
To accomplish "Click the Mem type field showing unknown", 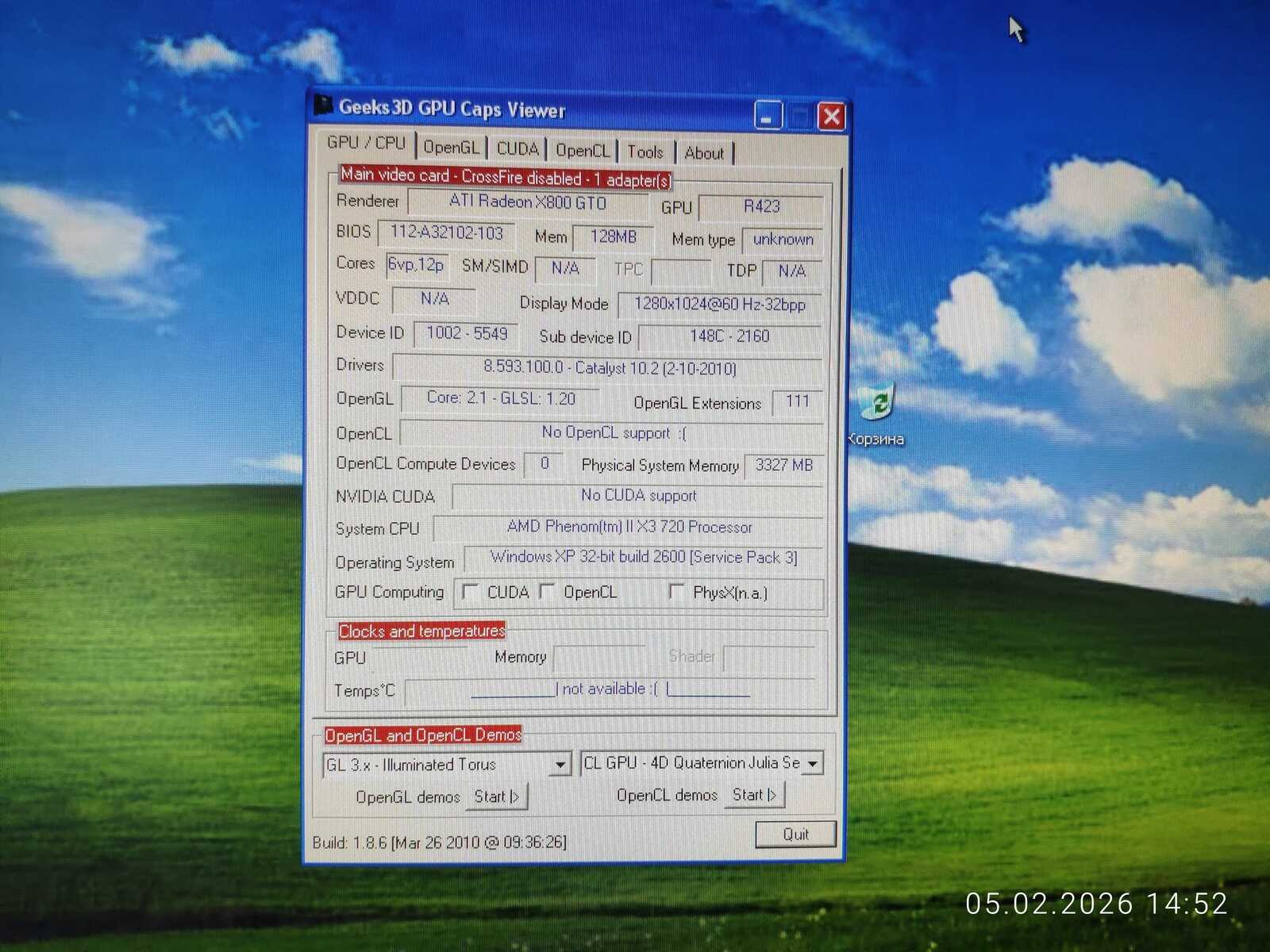I will (x=783, y=240).
